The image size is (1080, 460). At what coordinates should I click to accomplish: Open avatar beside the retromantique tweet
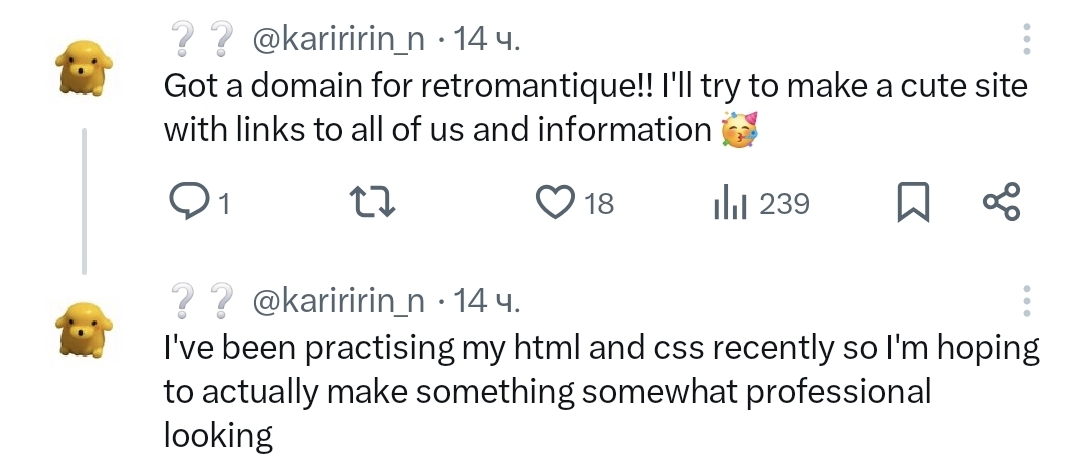84,67
